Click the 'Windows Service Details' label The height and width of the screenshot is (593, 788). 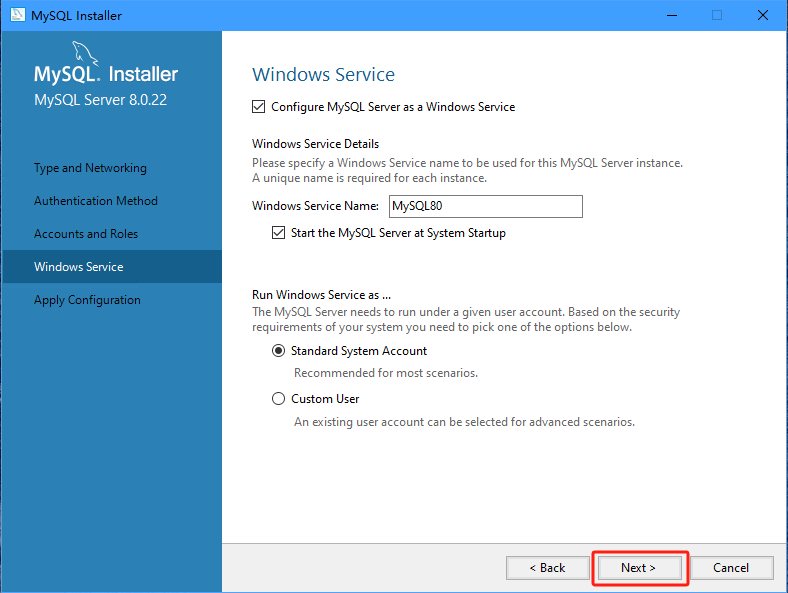coord(316,144)
